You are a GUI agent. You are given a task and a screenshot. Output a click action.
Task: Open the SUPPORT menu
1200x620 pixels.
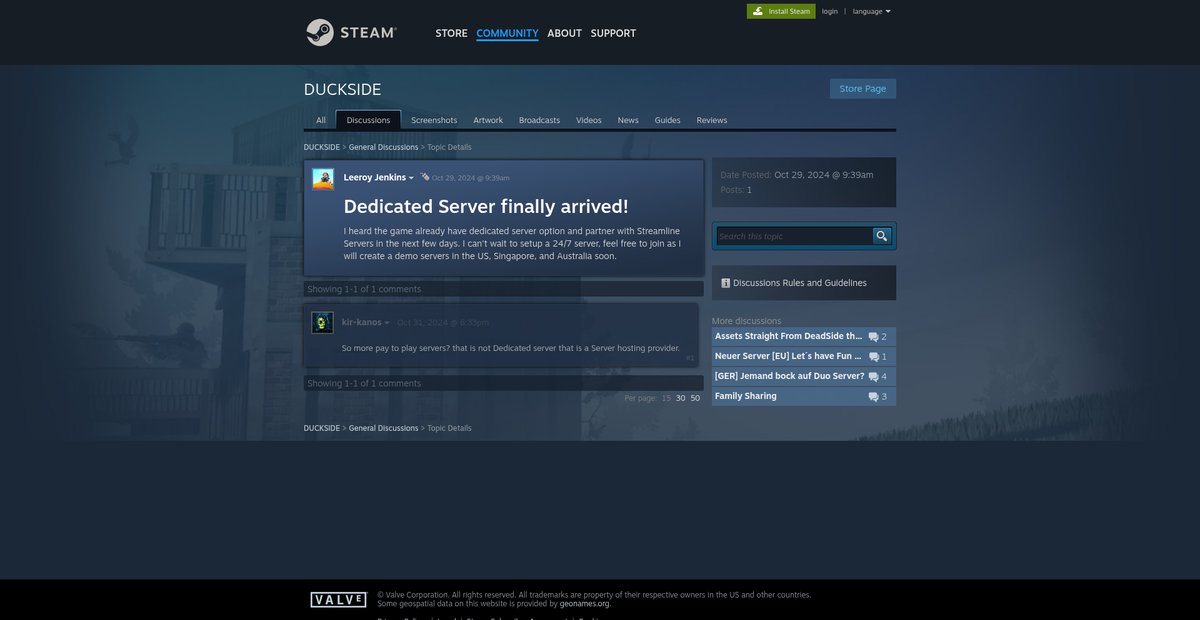613,33
